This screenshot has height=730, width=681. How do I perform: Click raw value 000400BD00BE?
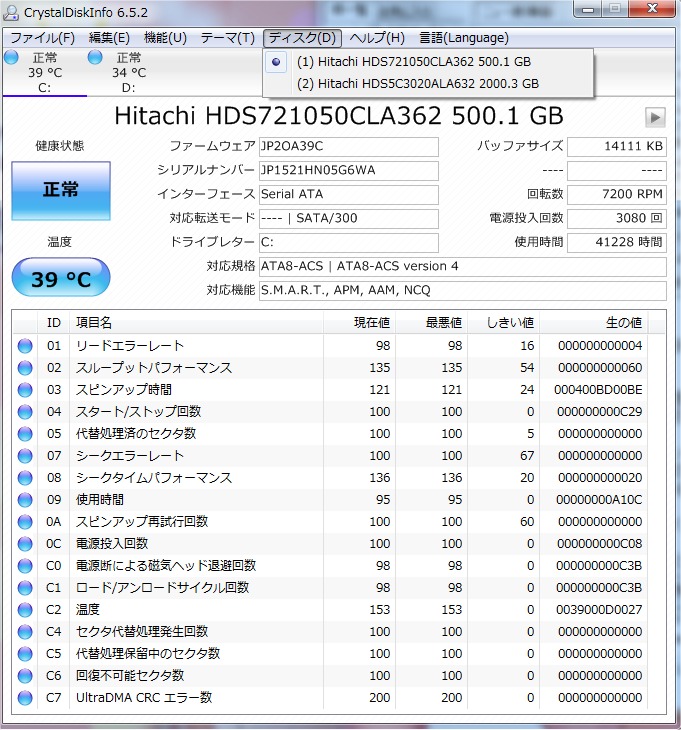click(x=598, y=390)
